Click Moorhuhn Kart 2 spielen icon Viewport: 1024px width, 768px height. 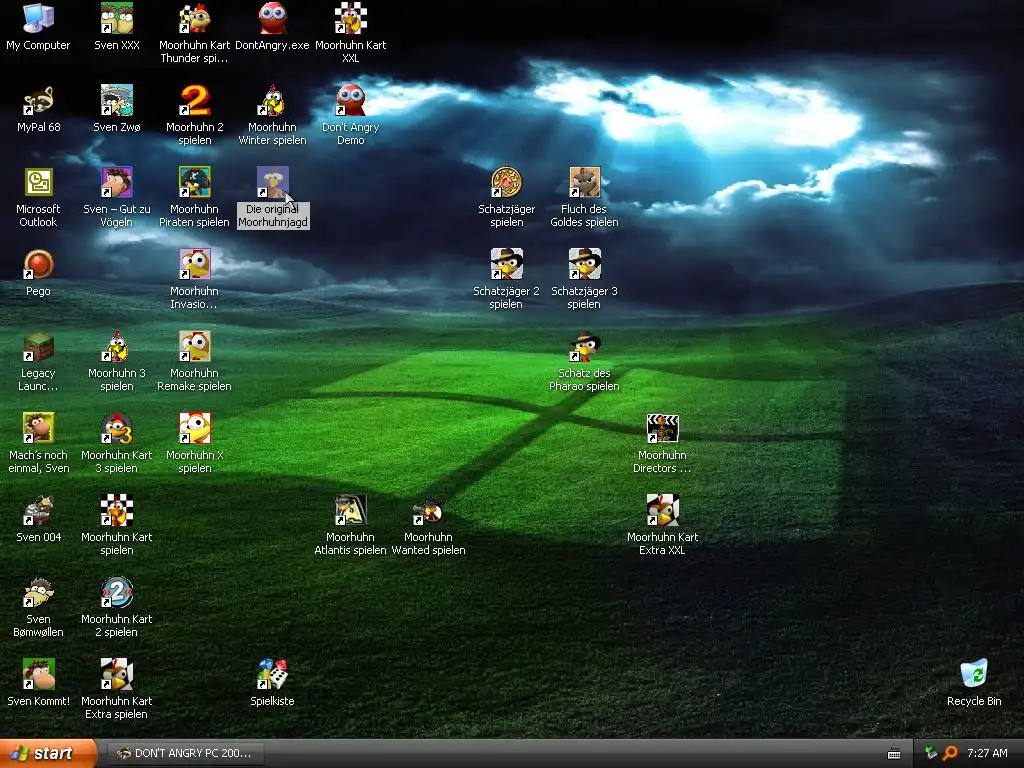pyautogui.click(x=116, y=593)
